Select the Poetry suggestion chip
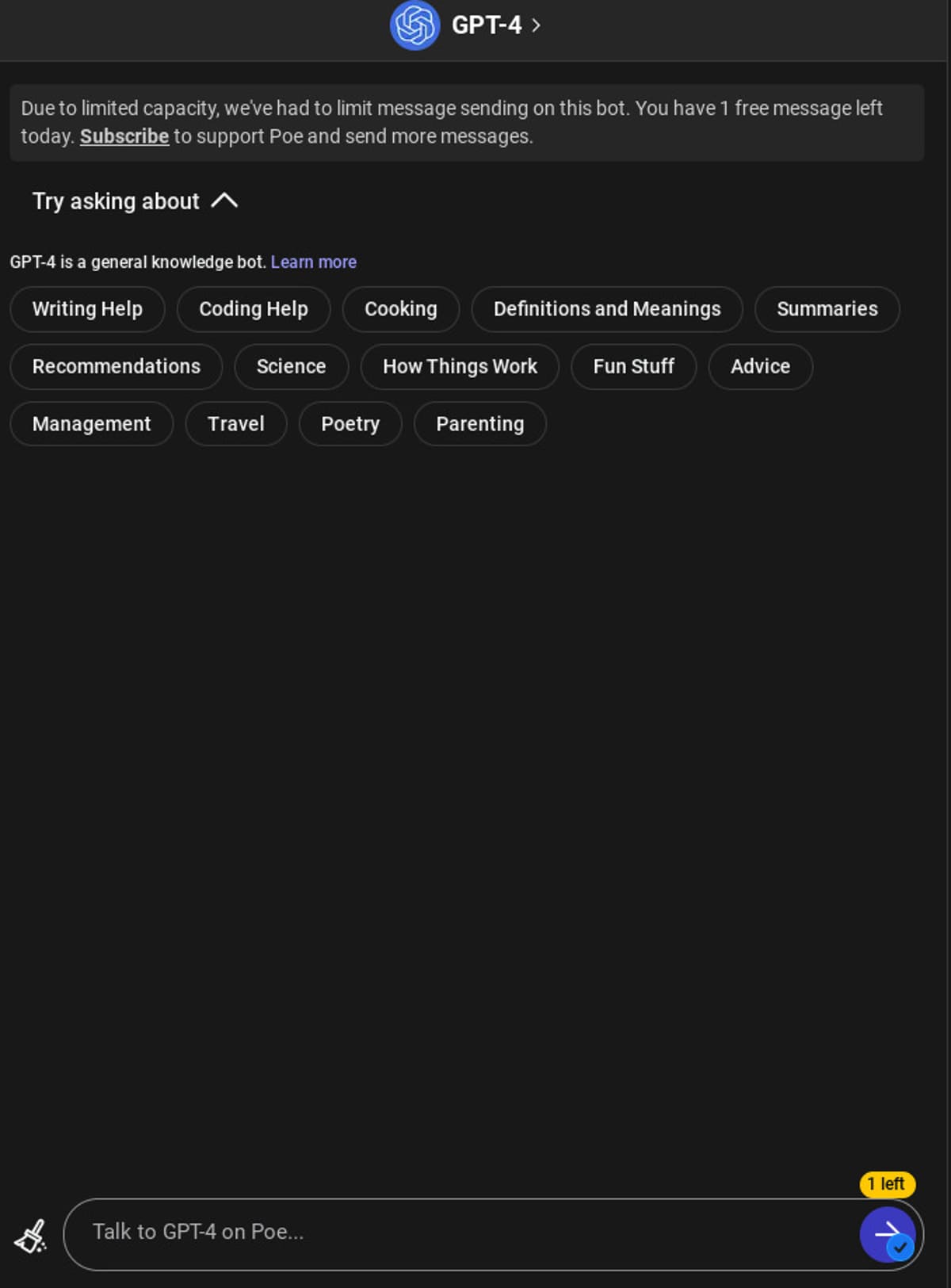The width and height of the screenshot is (951, 1288). pos(350,424)
